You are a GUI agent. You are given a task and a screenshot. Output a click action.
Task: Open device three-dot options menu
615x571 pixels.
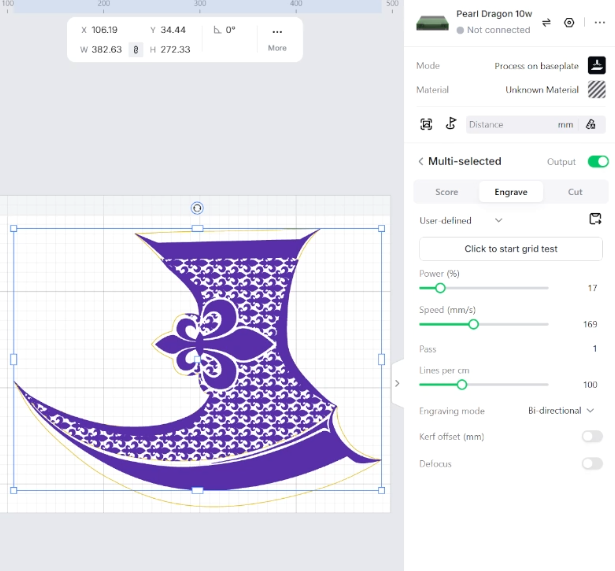pyautogui.click(x=599, y=23)
